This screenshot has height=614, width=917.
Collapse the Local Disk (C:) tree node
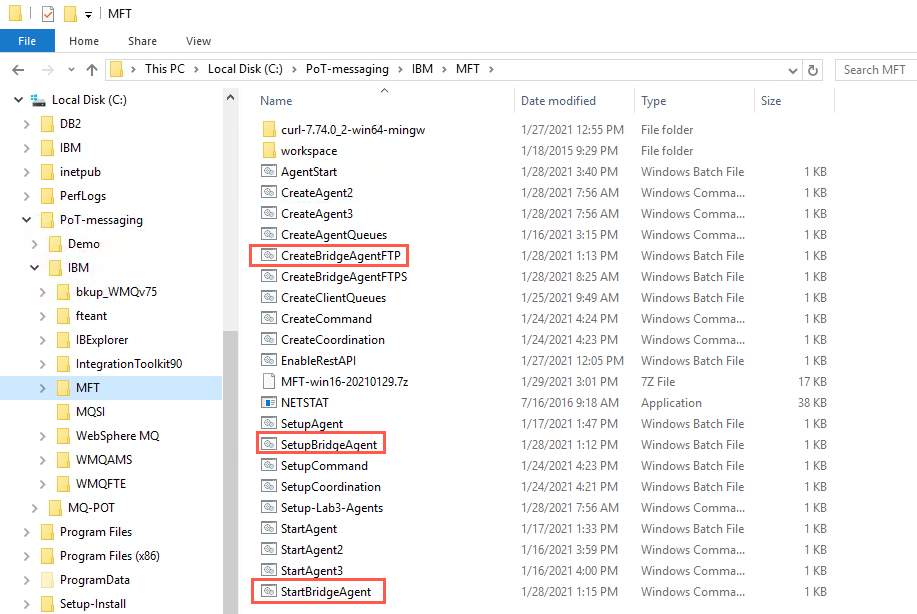19,100
